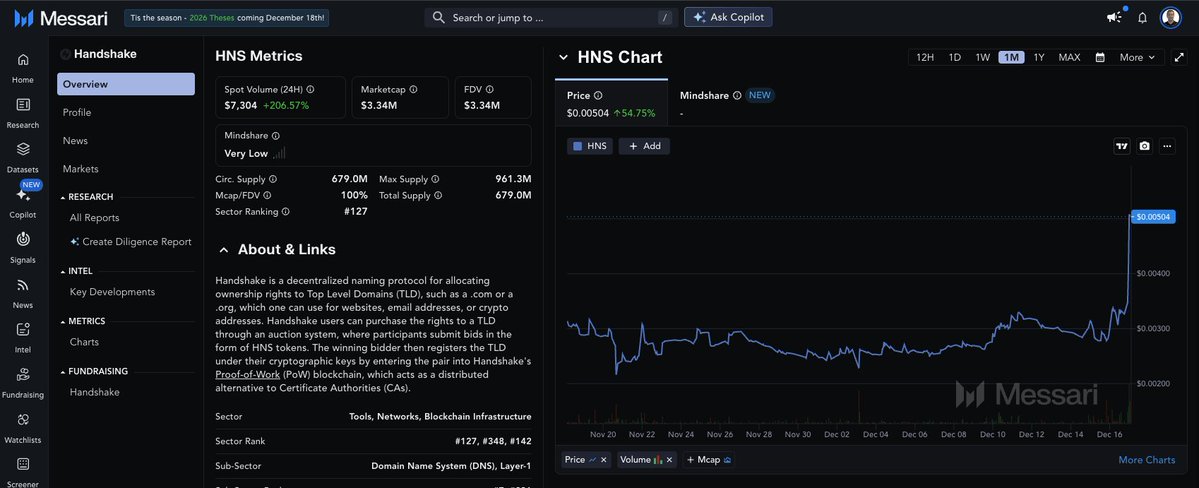Open notifications bell
The image size is (1199, 488).
click(1142, 18)
